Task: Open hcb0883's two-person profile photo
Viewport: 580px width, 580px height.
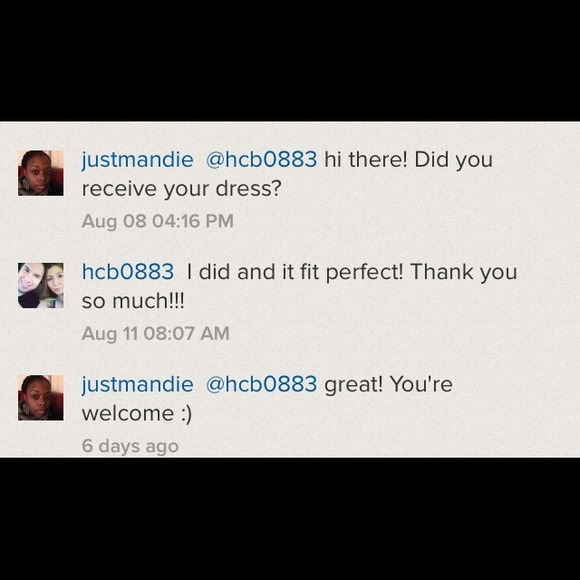Action: (41, 286)
